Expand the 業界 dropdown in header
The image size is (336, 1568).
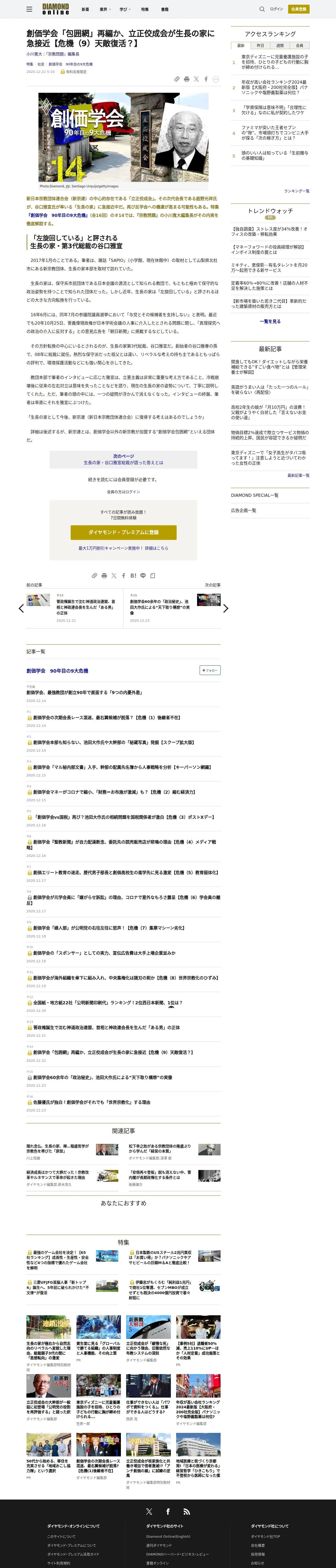point(105,10)
